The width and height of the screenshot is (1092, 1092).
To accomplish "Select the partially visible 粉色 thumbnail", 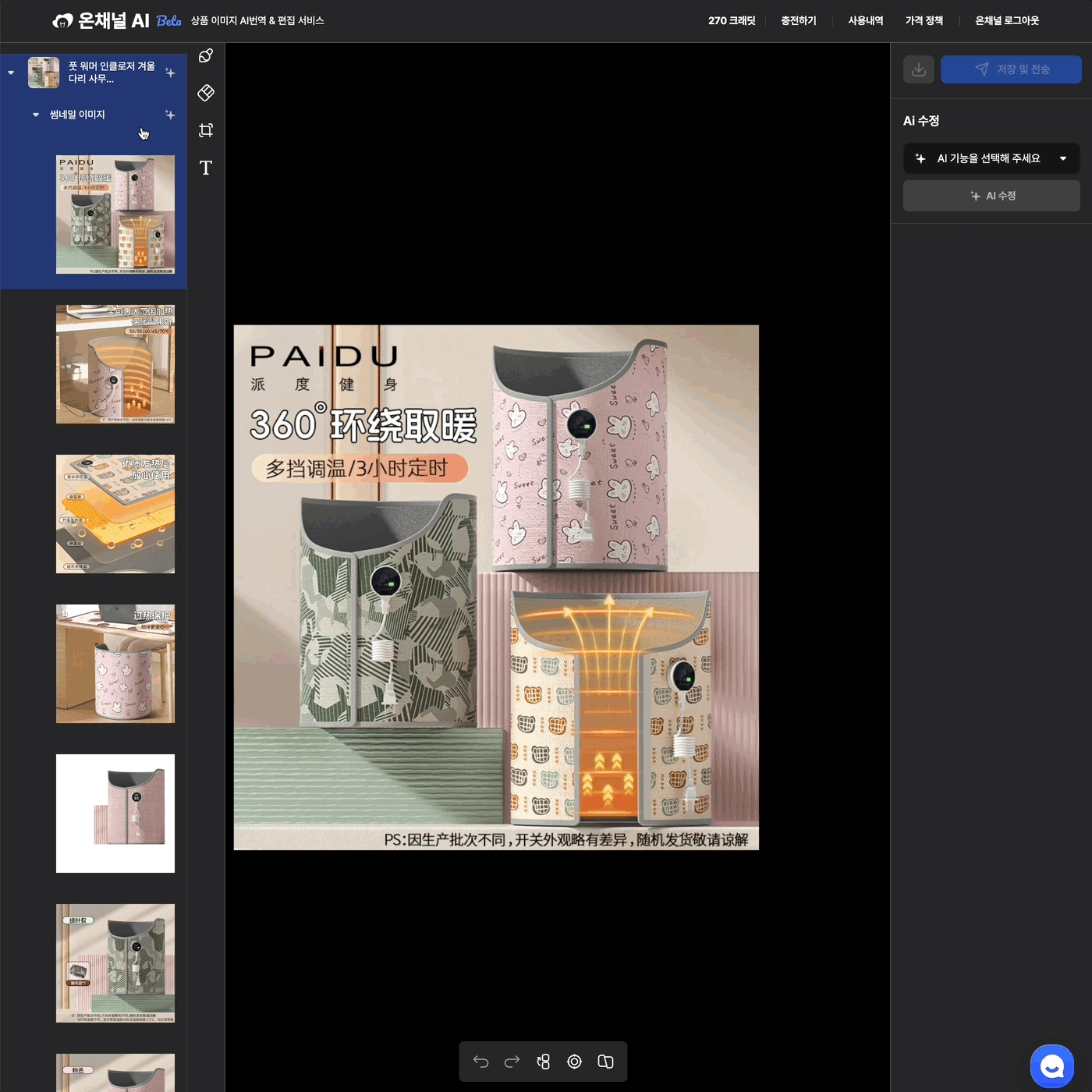I will pos(115,1072).
